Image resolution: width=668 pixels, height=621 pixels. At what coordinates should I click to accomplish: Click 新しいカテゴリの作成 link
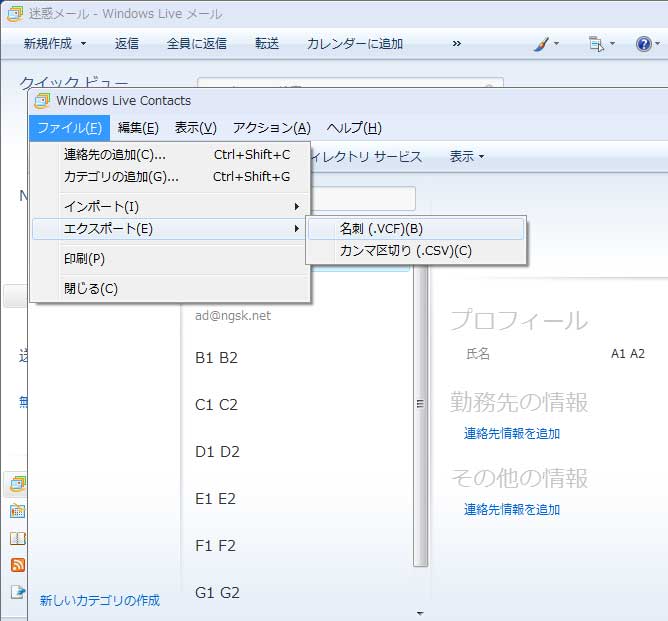(x=99, y=600)
